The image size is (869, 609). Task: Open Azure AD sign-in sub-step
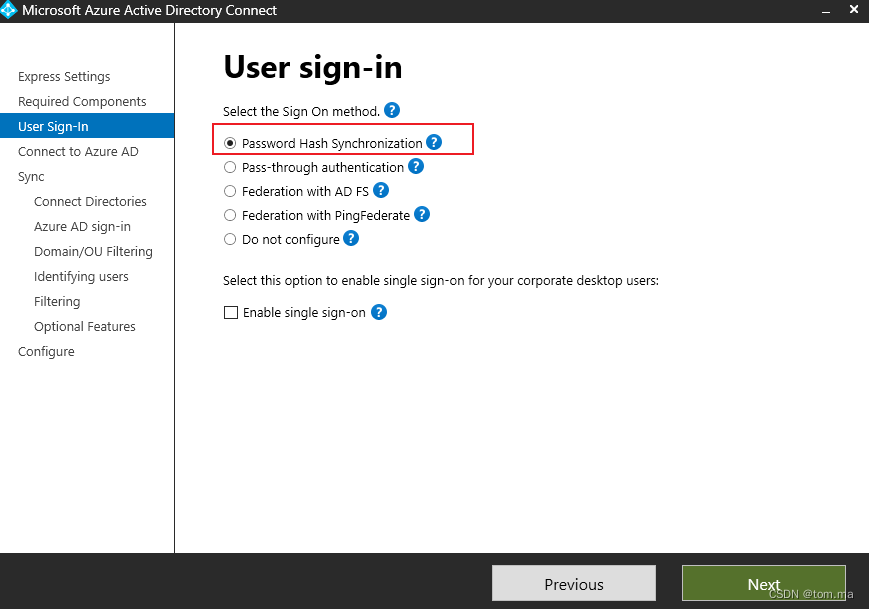click(x=83, y=227)
